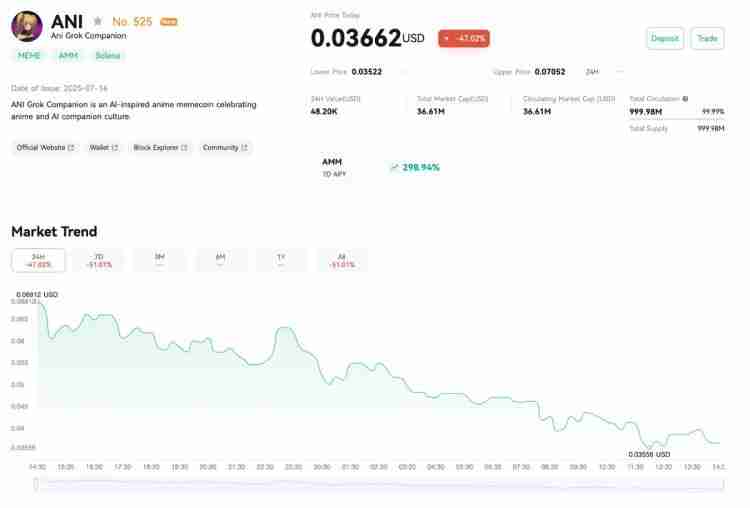The width and height of the screenshot is (750, 508).
Task: Switch the chart to 7D range
Action: coord(99,260)
